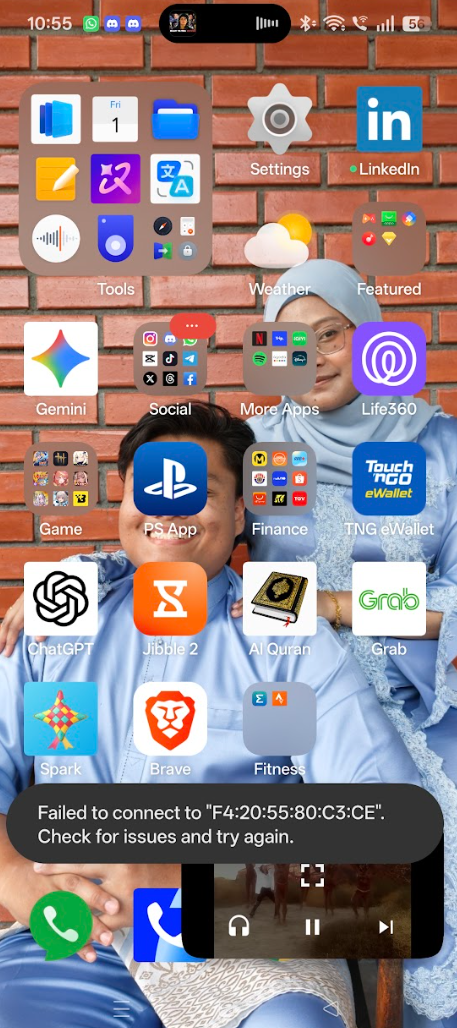Open the sound Recorder in Tools folder
The width and height of the screenshot is (457, 1028).
click(56, 238)
